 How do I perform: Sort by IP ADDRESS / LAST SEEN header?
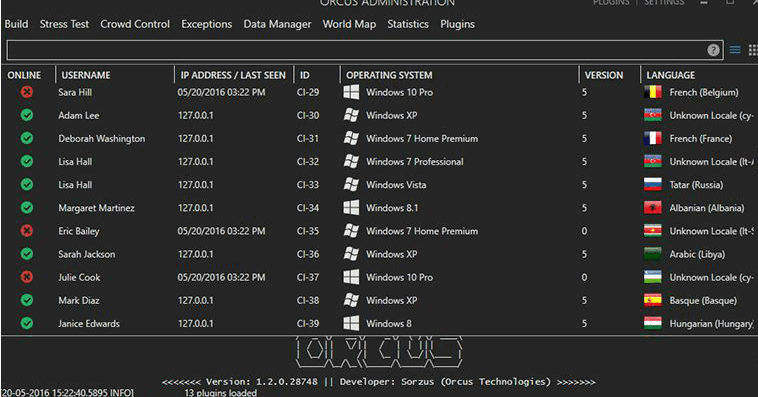233,75
